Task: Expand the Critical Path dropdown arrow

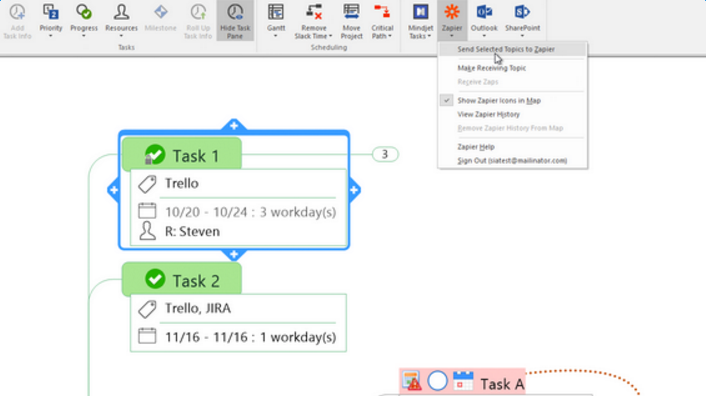Action: (x=390, y=36)
